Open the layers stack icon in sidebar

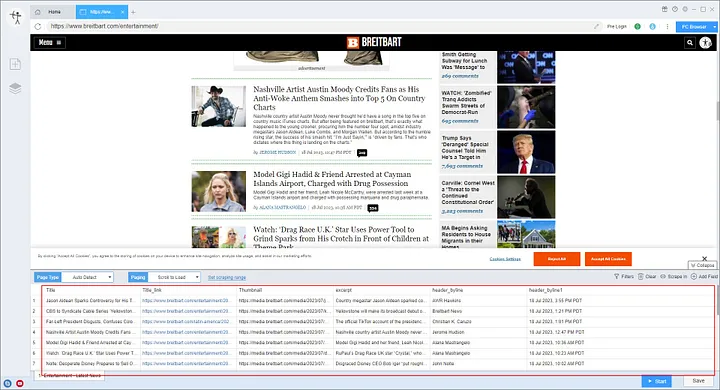(x=15, y=88)
